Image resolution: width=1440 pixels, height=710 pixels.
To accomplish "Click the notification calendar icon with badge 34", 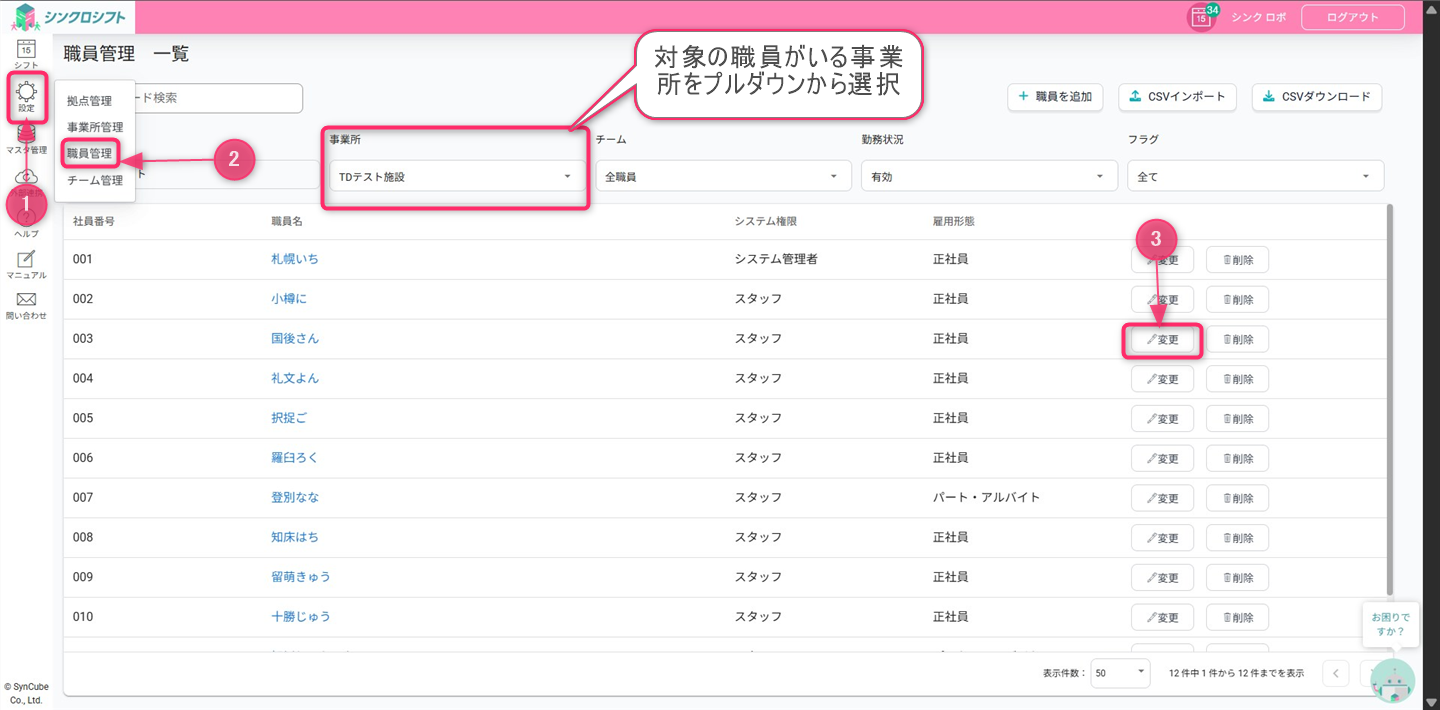I will [x=1201, y=17].
